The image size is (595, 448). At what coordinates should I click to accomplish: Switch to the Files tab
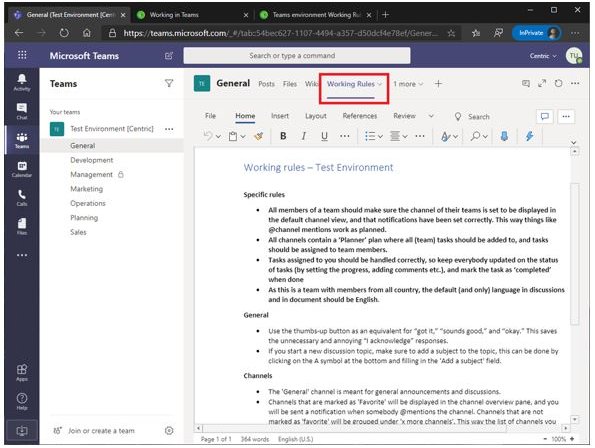point(290,84)
